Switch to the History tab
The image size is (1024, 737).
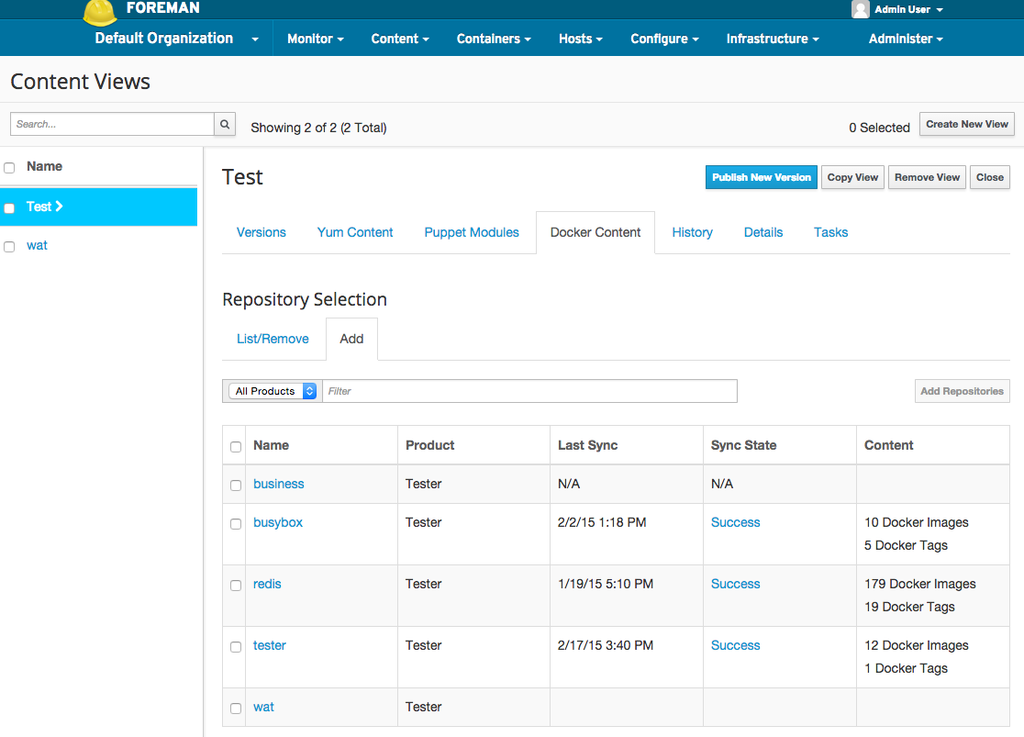692,232
